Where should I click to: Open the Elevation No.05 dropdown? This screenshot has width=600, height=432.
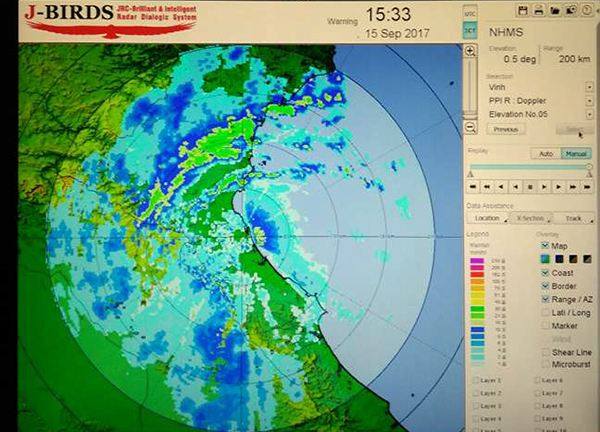[x=589, y=115]
